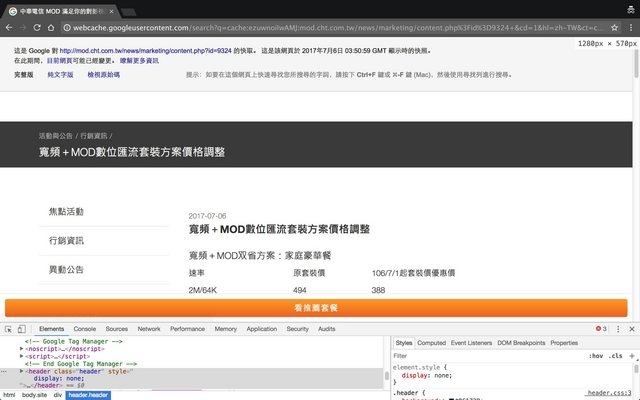Open the 目前網頁 current page link
Image resolution: width=640 pixels, height=400 pixels.
(59, 61)
